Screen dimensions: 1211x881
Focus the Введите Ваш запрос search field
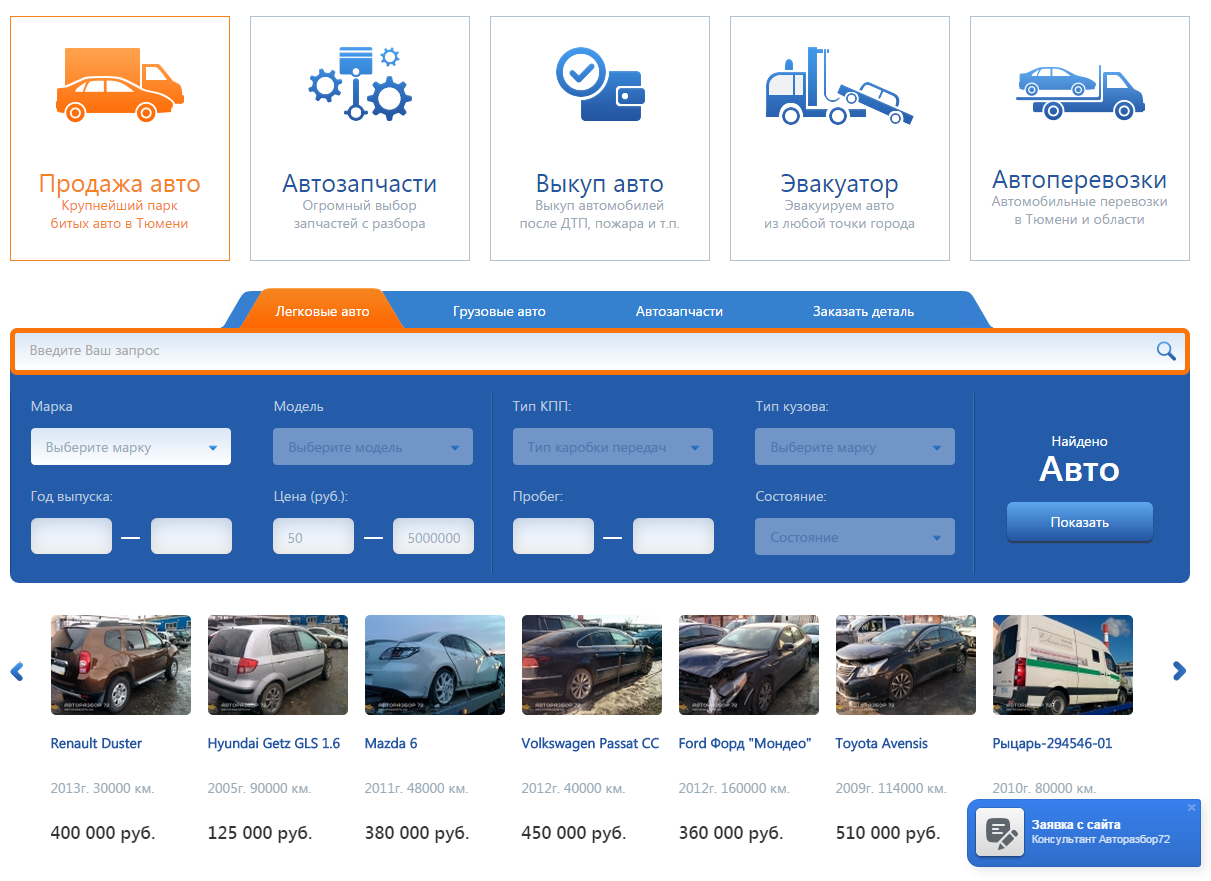pyautogui.click(x=598, y=351)
